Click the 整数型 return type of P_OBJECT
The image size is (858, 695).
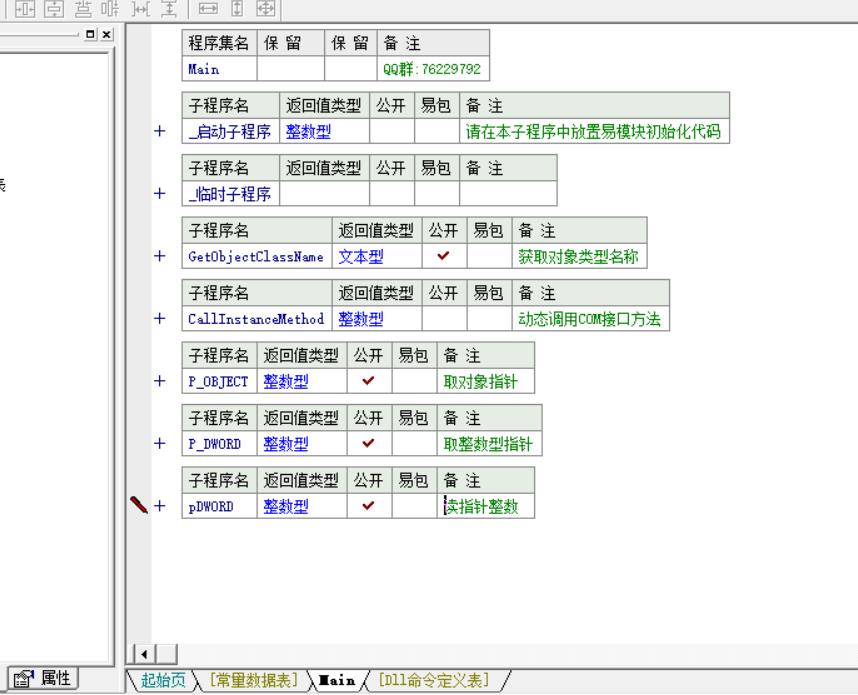pyautogui.click(x=302, y=381)
